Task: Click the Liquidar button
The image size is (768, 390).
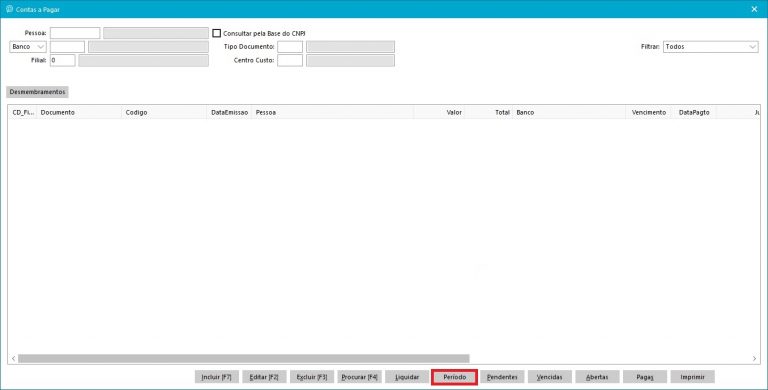Action: [x=407, y=377]
